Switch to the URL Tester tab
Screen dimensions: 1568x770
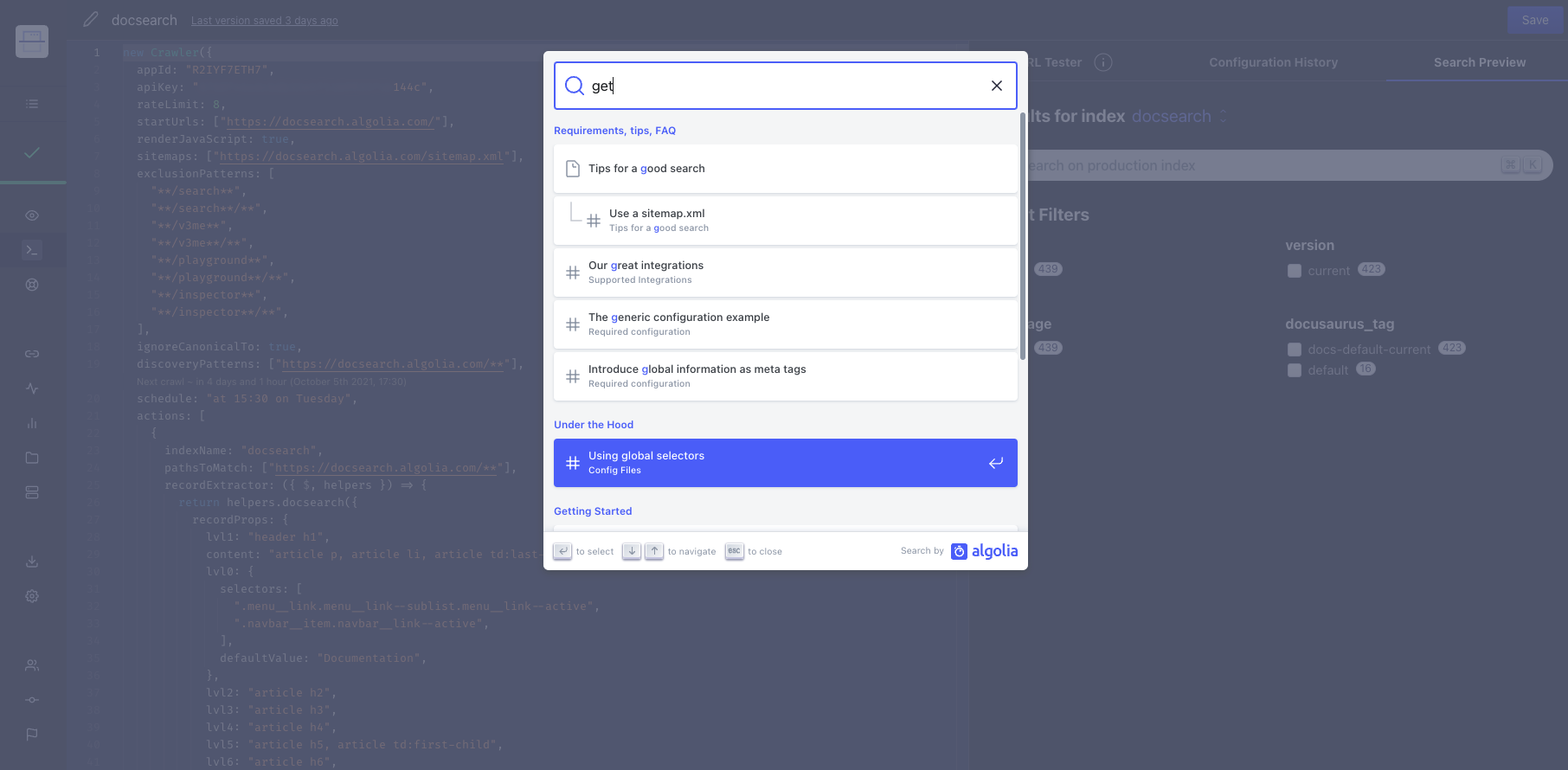coord(1055,62)
